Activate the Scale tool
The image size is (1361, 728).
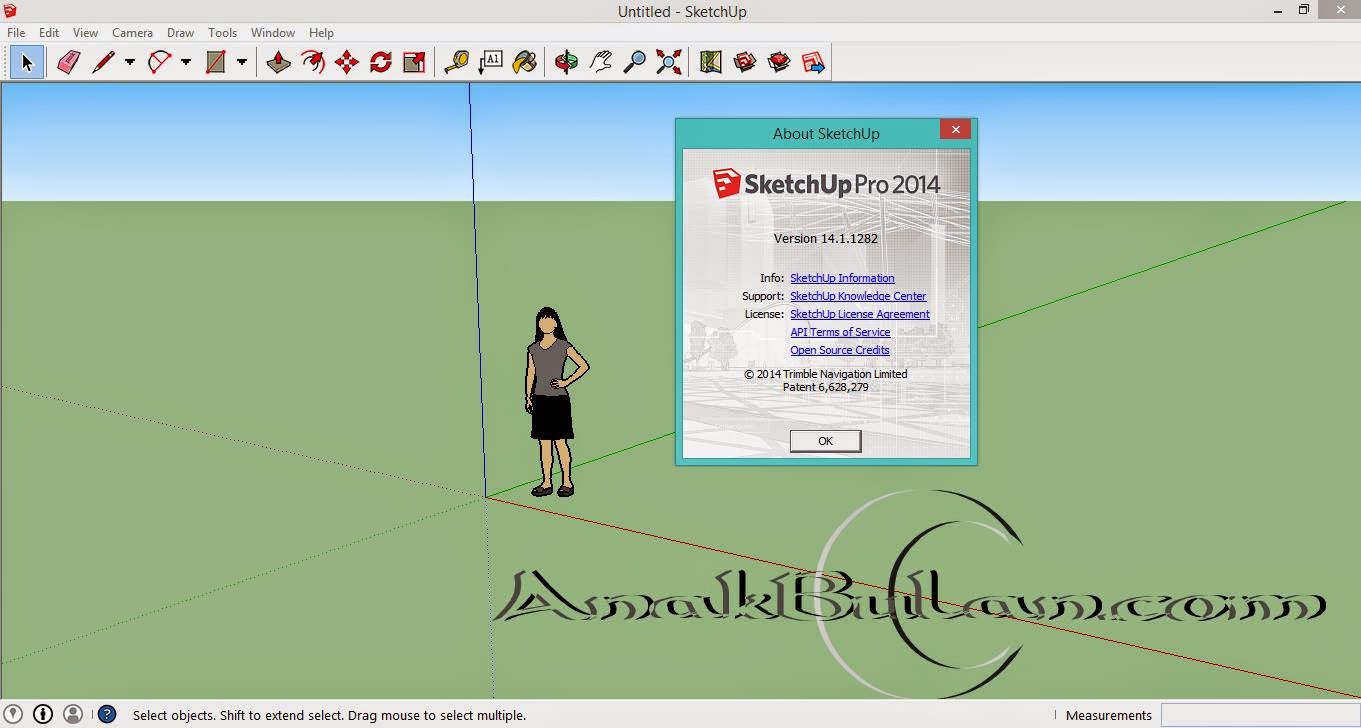coord(414,63)
